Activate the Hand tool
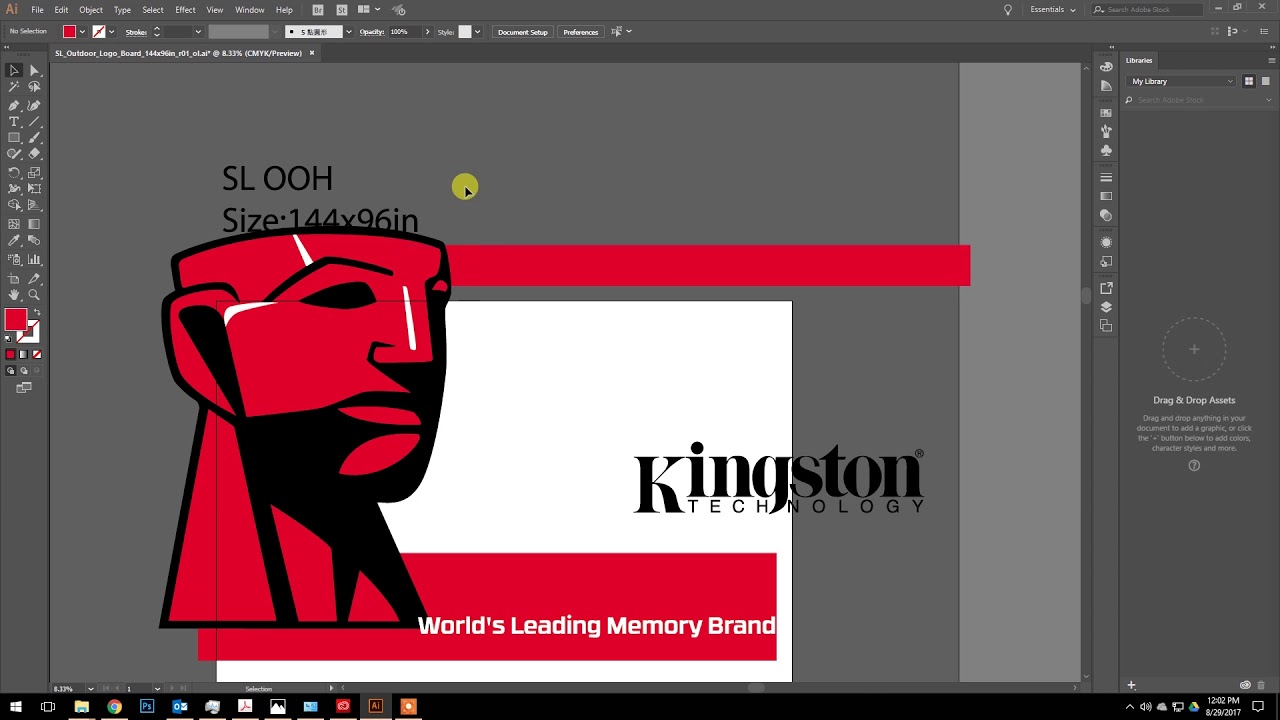The width and height of the screenshot is (1280, 720). tap(14, 295)
